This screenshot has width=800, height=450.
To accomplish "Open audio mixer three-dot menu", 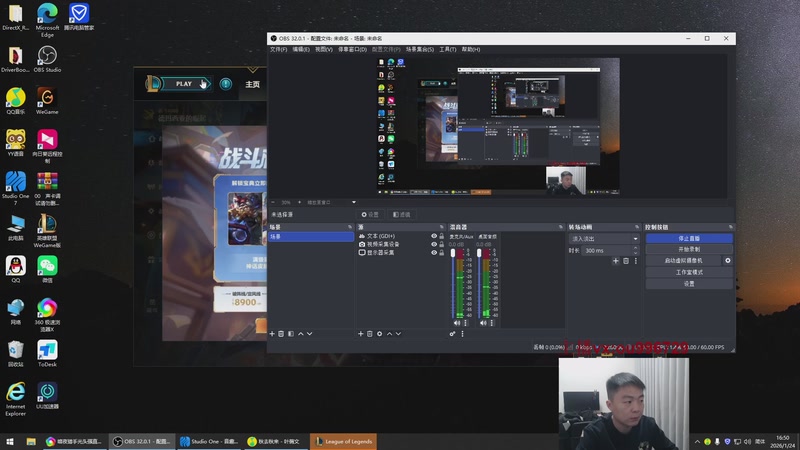I will [x=463, y=334].
